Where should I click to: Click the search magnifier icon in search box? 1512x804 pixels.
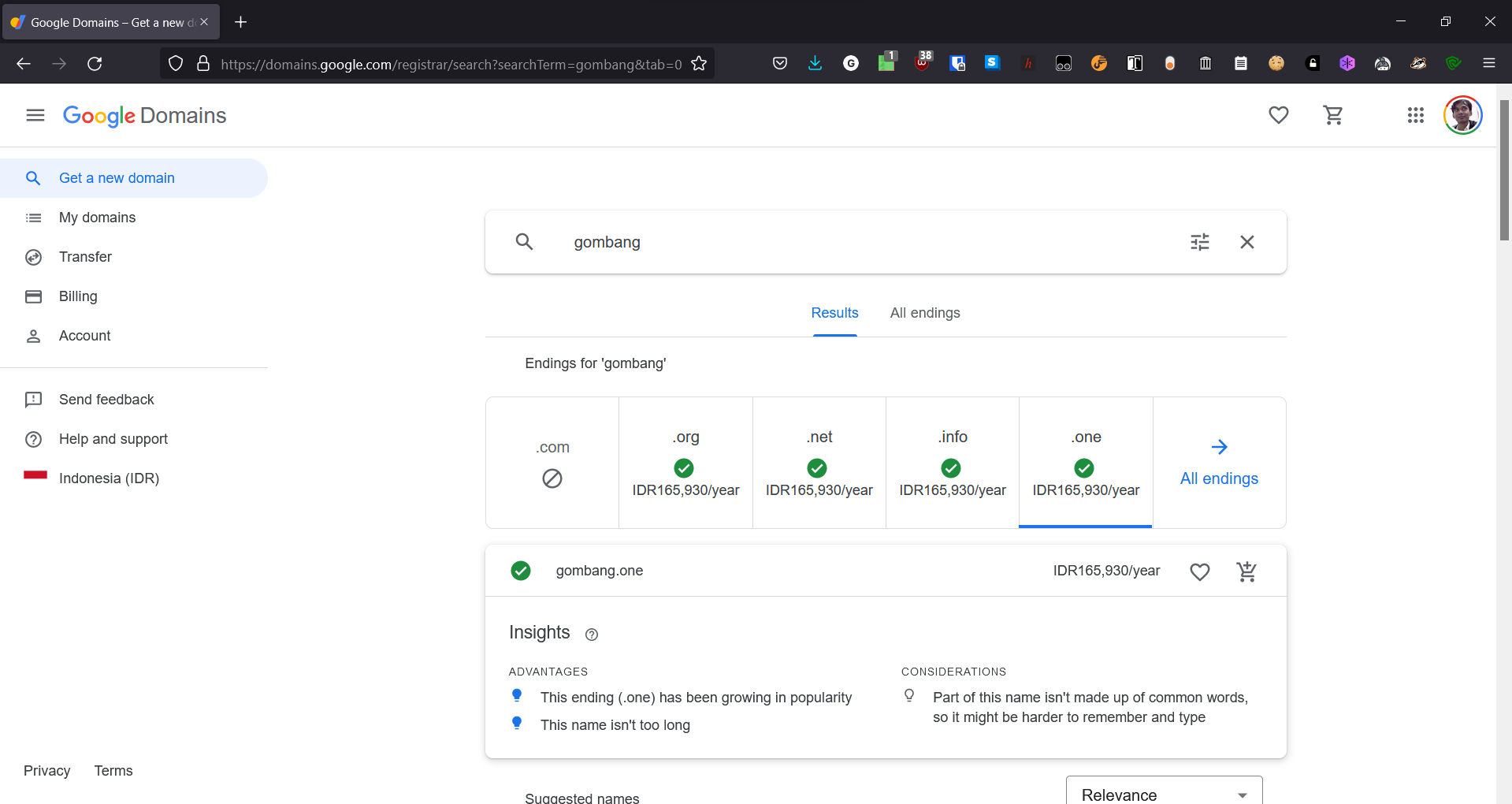[x=525, y=242]
